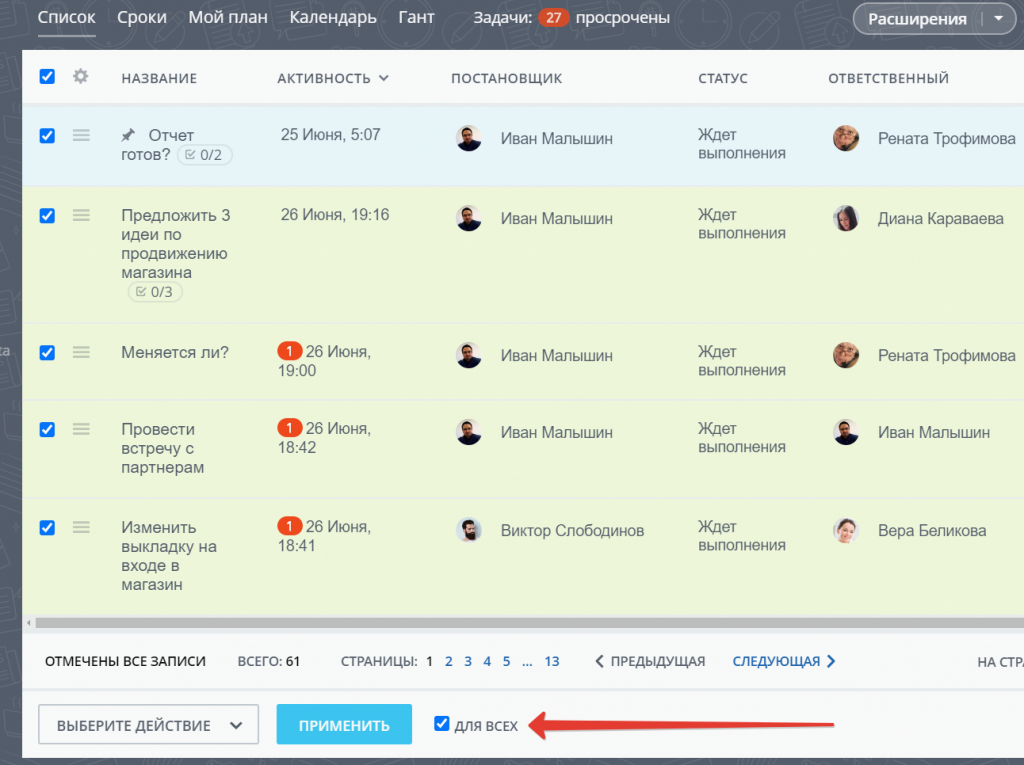
Task: Switch to the Список tab
Action: [x=67, y=18]
